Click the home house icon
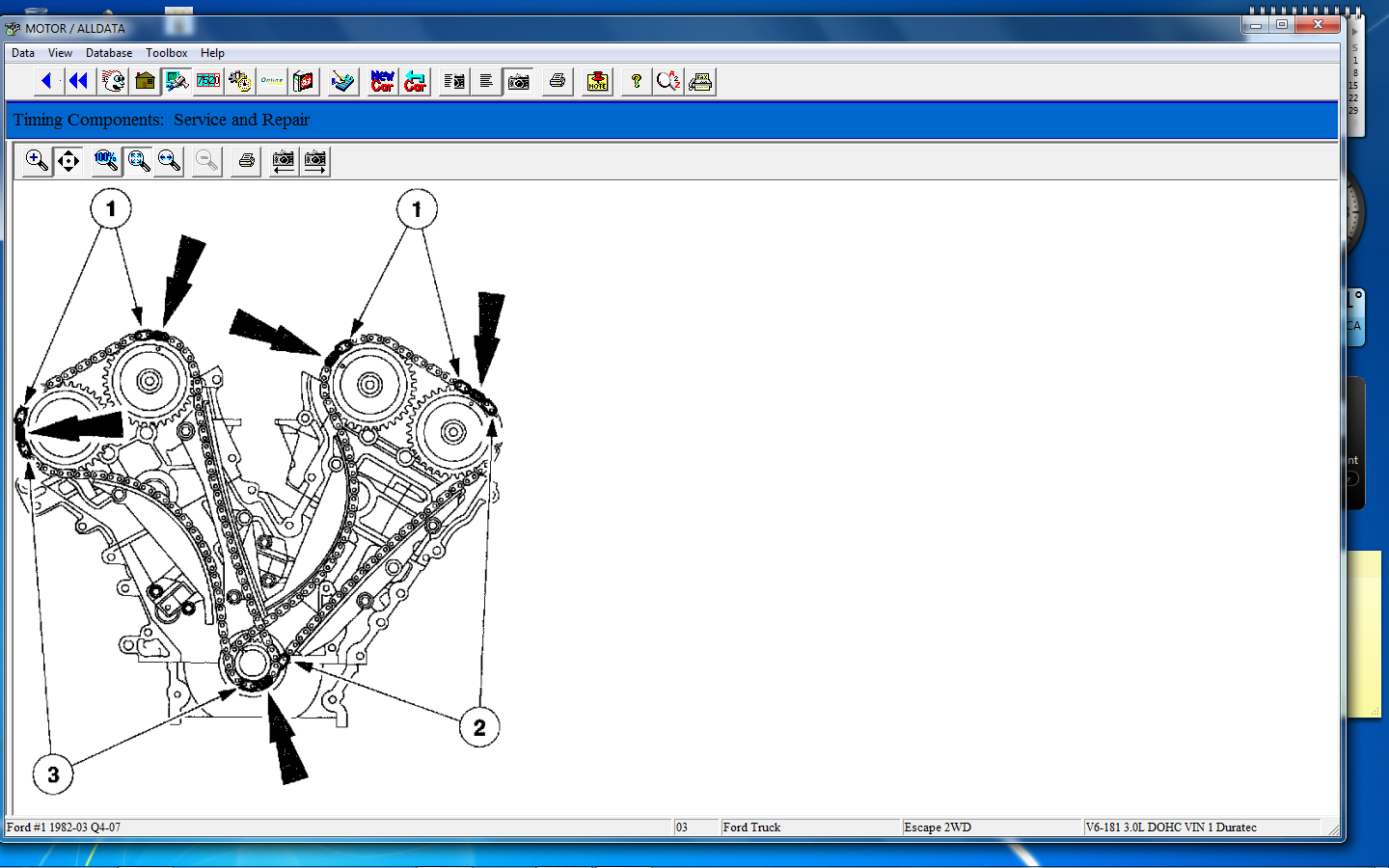The height and width of the screenshot is (868, 1389). coord(145,82)
